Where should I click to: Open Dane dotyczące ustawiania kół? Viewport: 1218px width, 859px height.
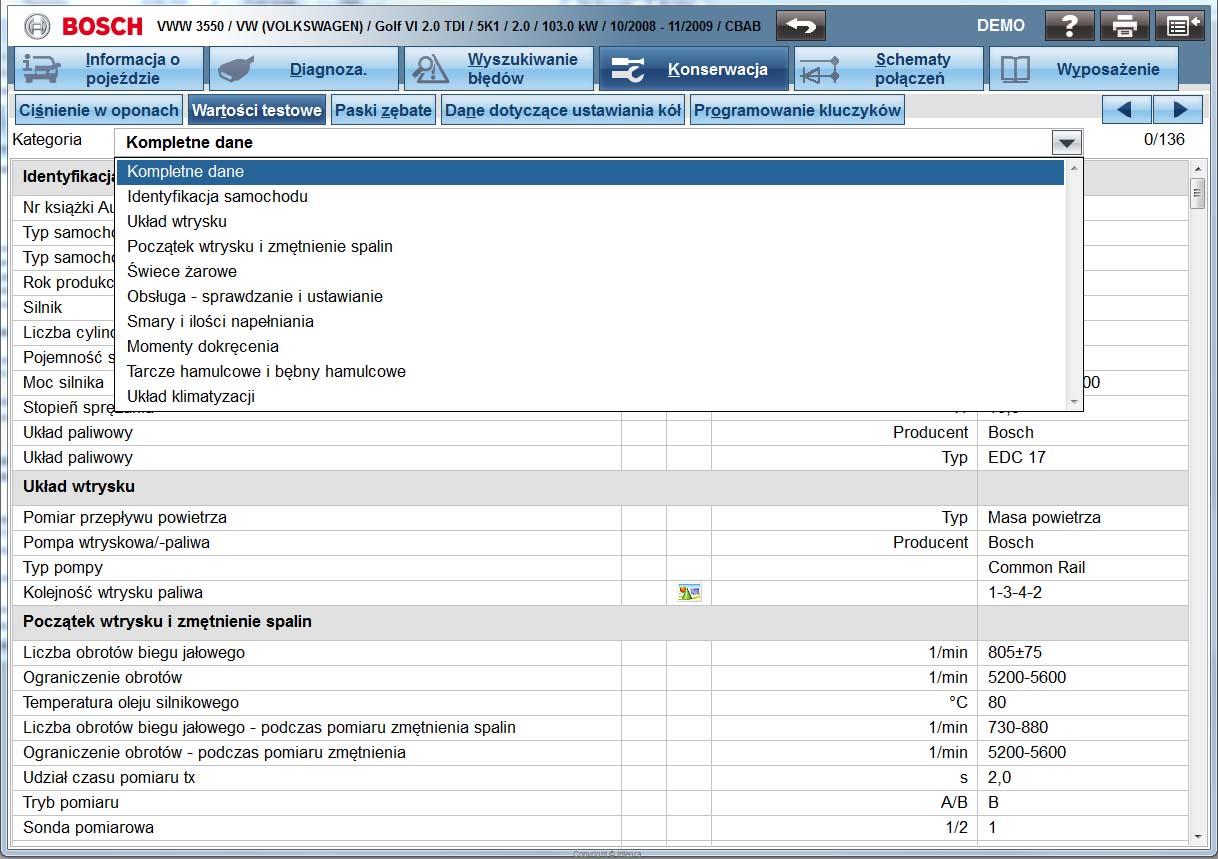pos(563,110)
